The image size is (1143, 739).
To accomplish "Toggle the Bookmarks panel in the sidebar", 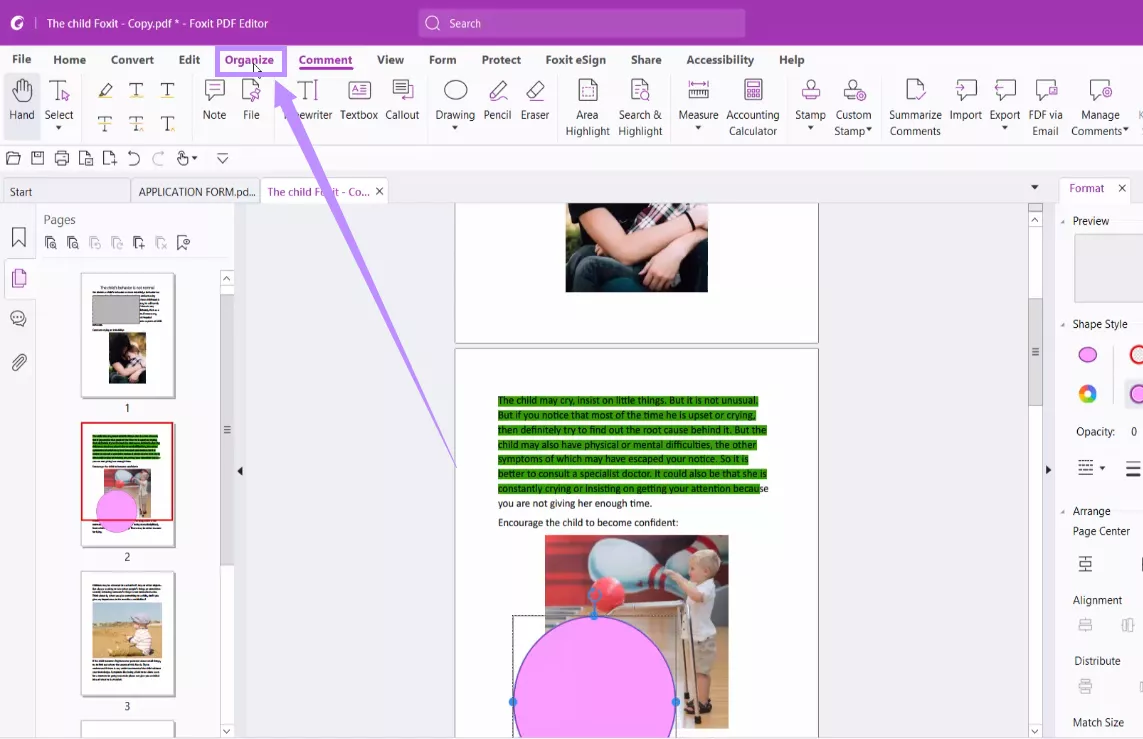I will tap(19, 238).
